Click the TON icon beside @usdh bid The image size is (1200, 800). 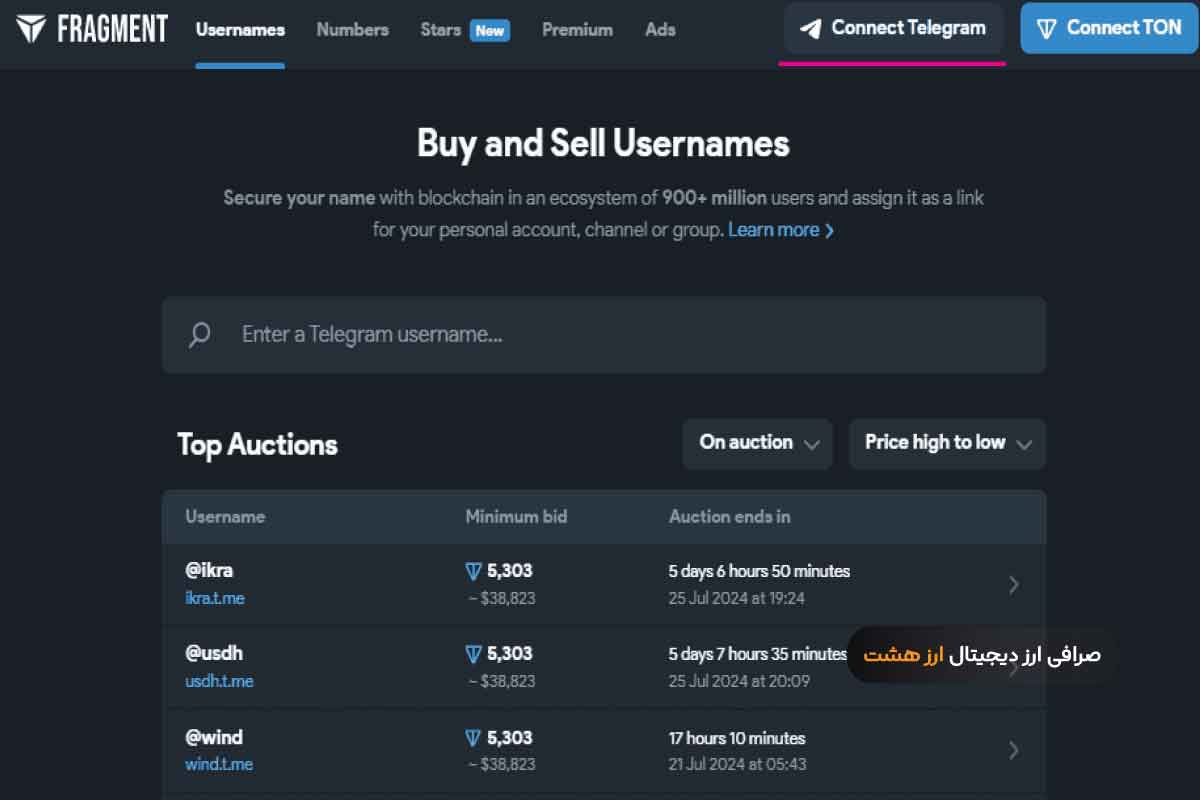click(x=474, y=654)
